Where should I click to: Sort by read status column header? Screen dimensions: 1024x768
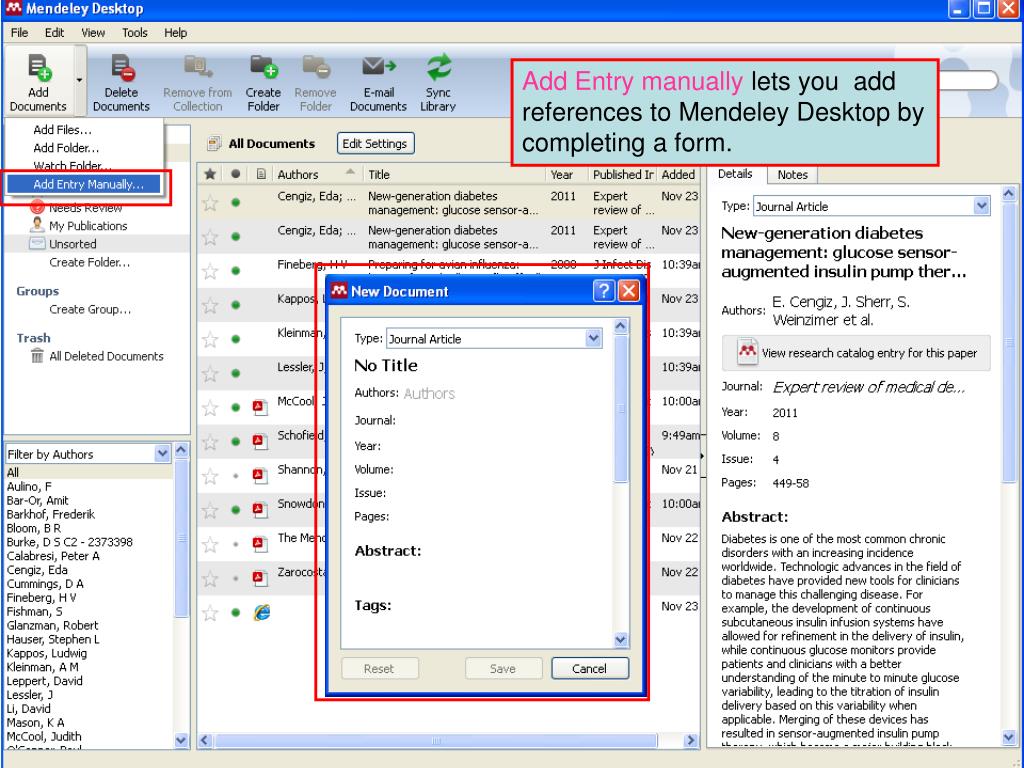pos(236,174)
